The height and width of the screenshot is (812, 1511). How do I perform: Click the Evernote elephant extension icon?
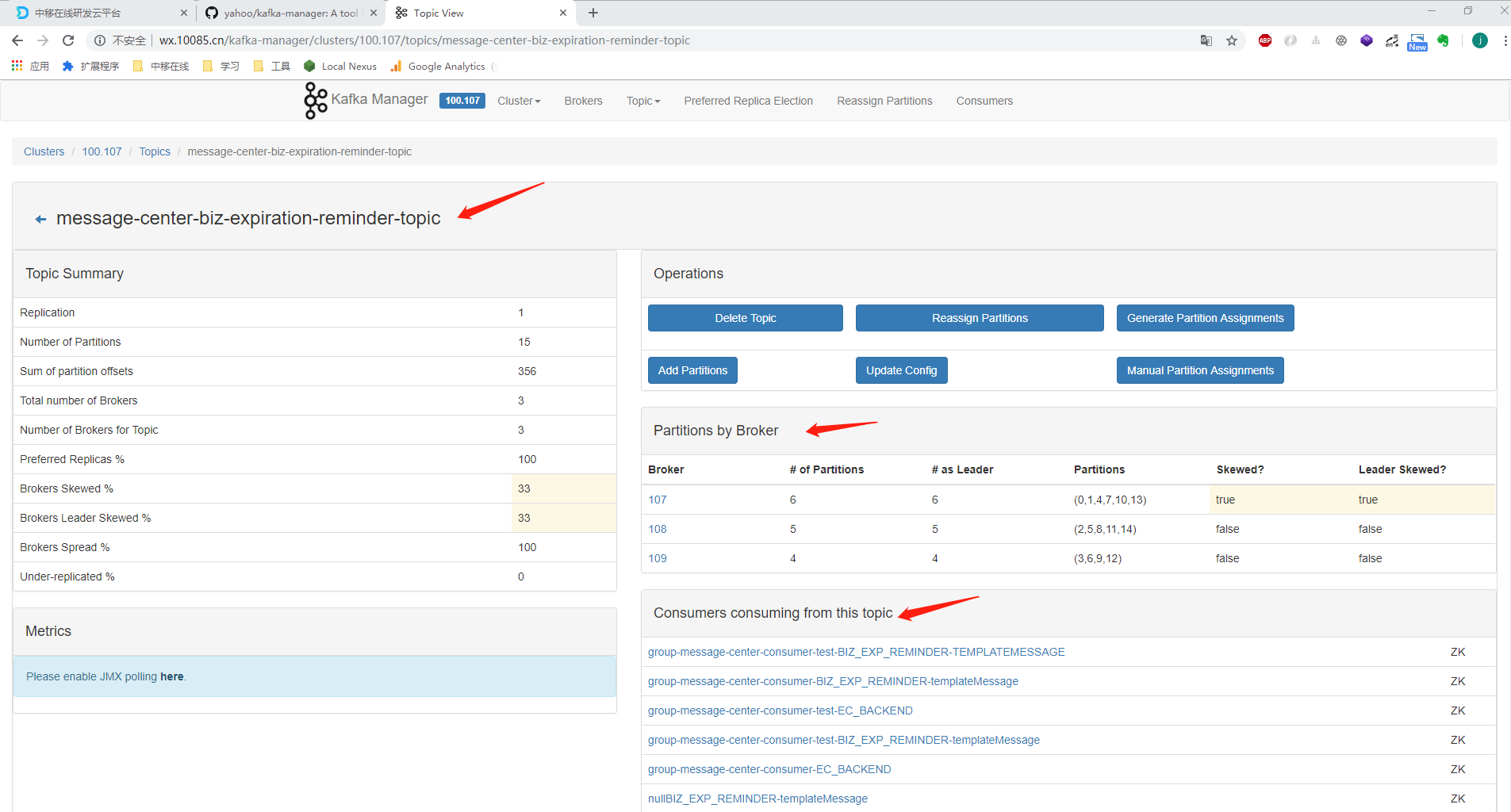(x=1443, y=40)
